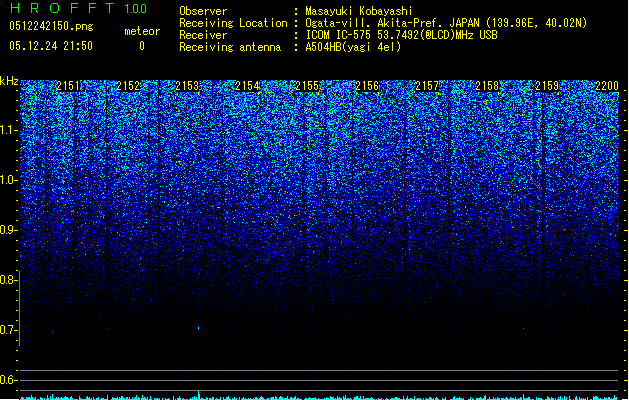Click the bright echo spot near 2153 at 0.7 kHz

[199, 328]
